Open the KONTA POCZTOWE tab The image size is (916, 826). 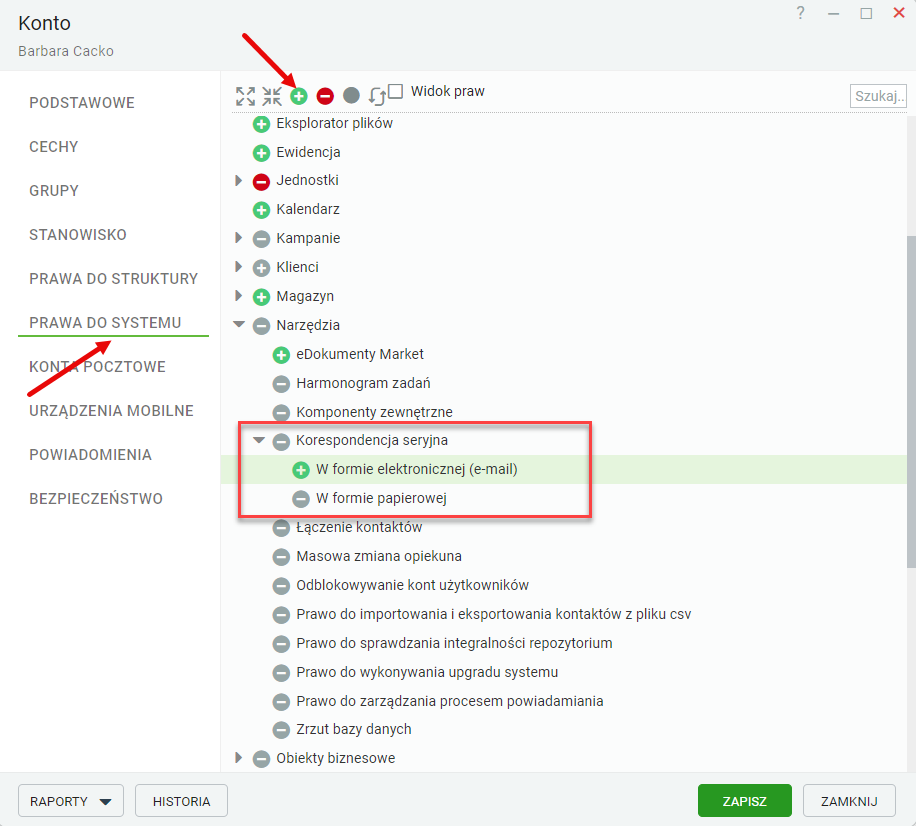98,367
